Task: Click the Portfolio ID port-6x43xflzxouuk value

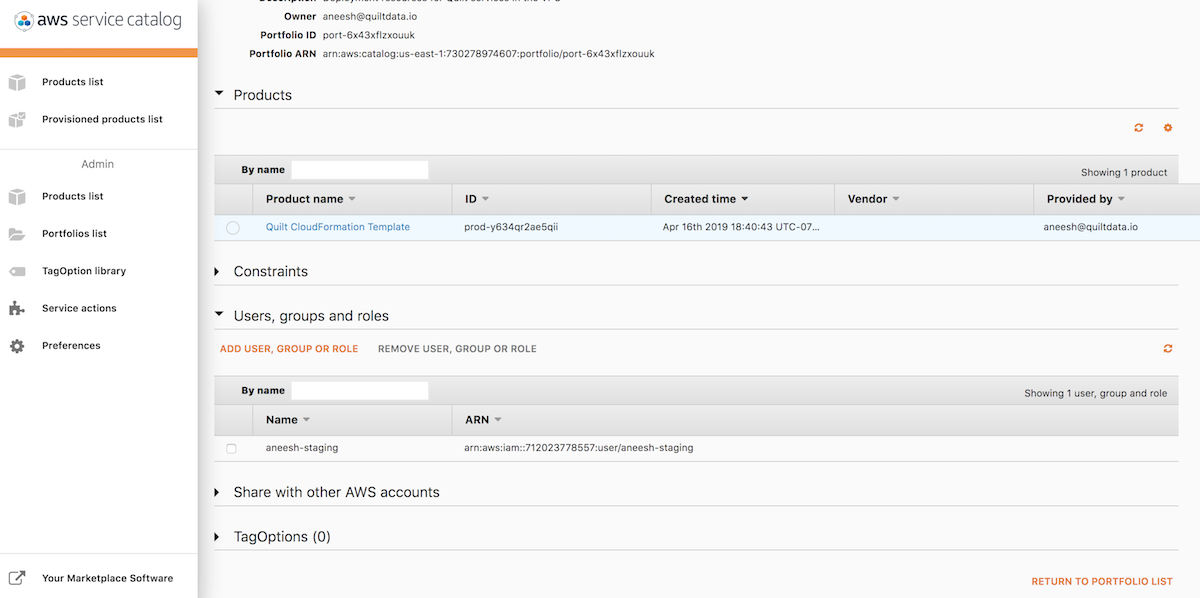Action: 369,35
